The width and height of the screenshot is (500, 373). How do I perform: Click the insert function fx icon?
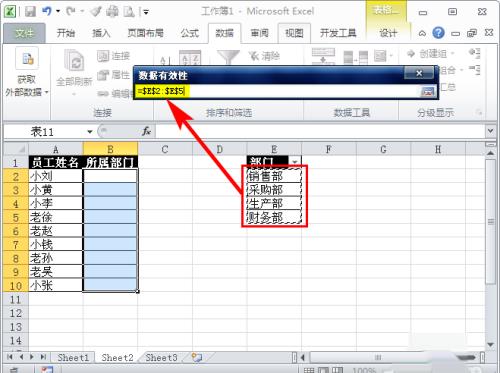(x=146, y=131)
